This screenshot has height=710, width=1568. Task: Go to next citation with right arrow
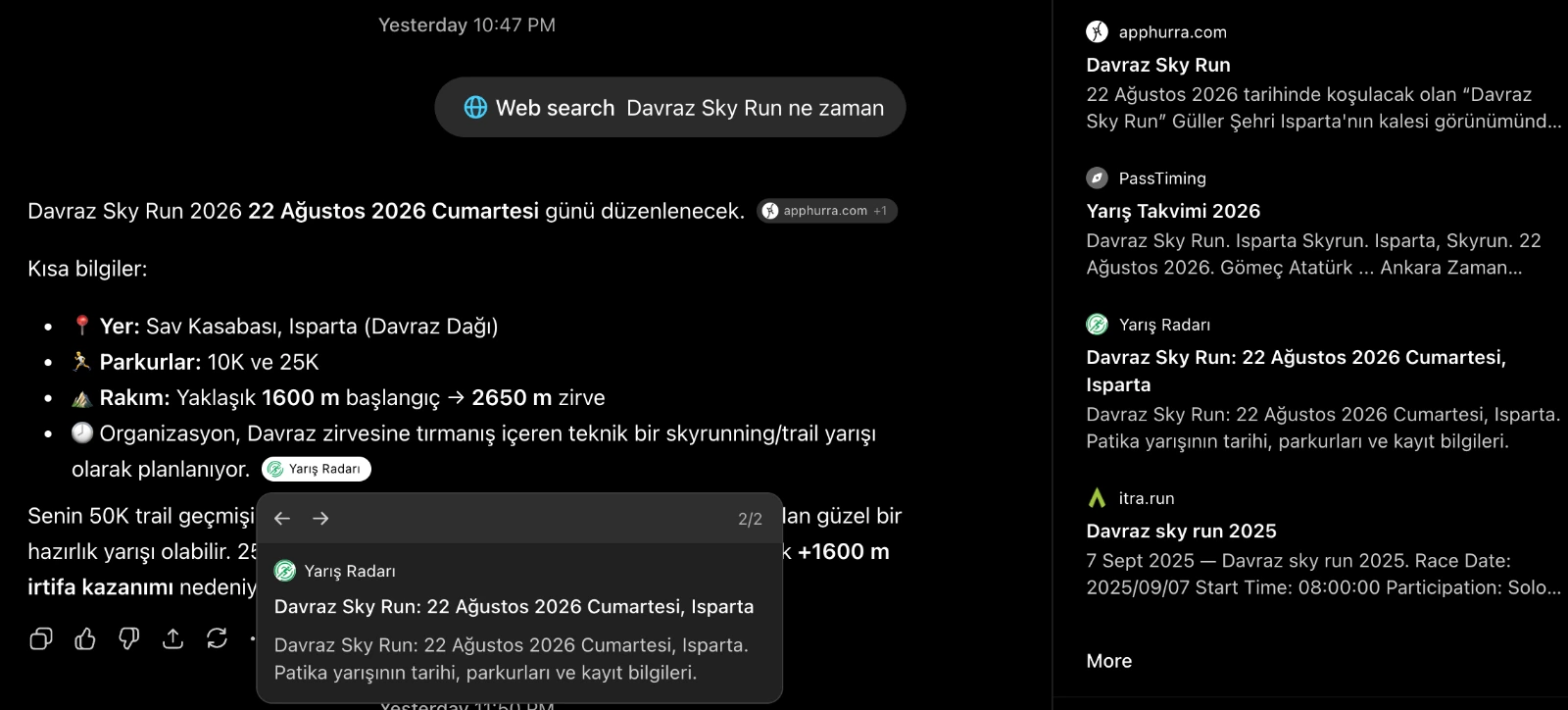pos(320,519)
